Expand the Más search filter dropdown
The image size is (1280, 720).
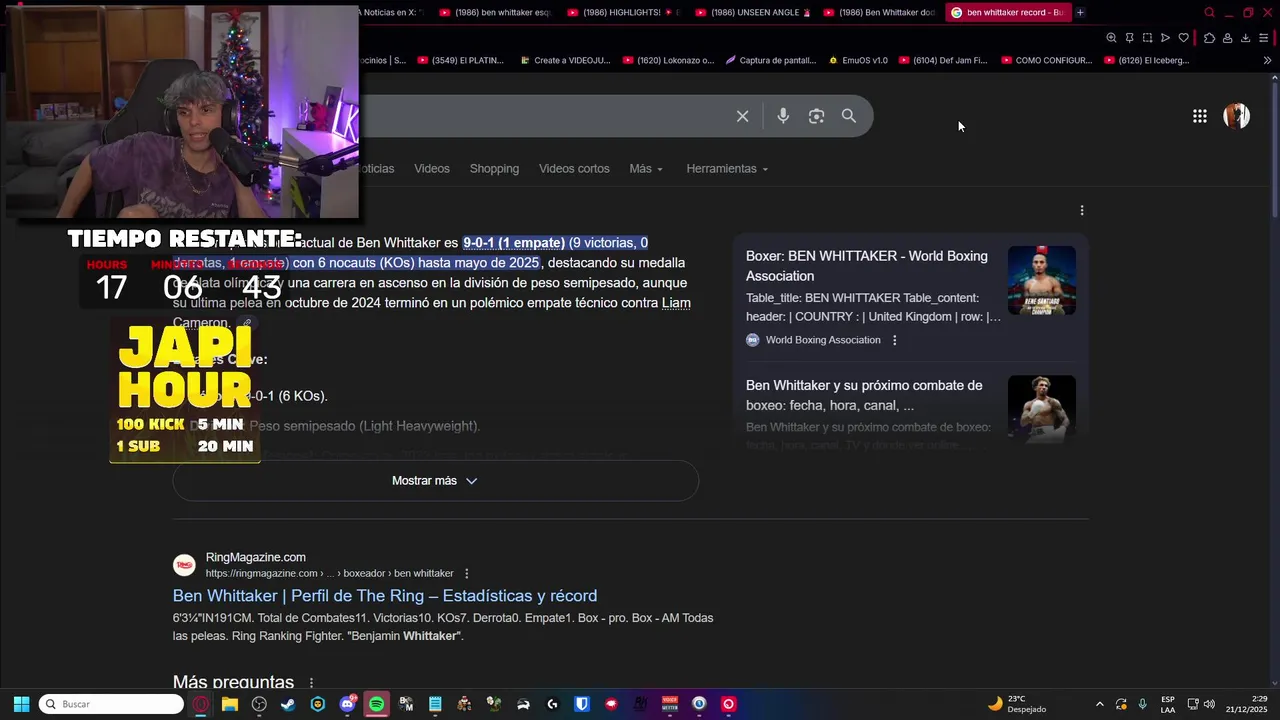(x=646, y=169)
